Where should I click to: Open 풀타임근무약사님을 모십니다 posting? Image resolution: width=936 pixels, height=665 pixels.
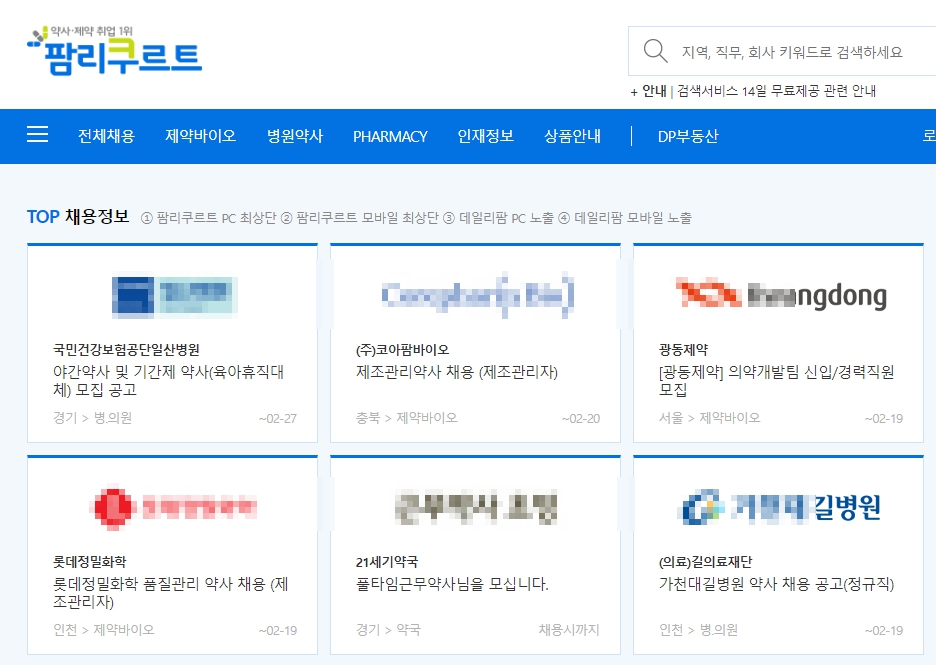(452, 584)
